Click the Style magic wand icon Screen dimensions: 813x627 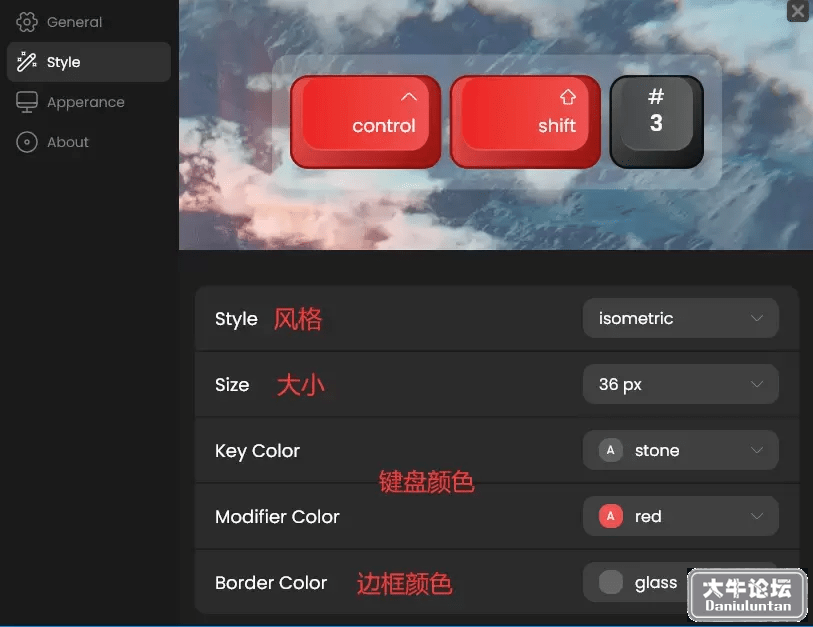(x=26, y=62)
